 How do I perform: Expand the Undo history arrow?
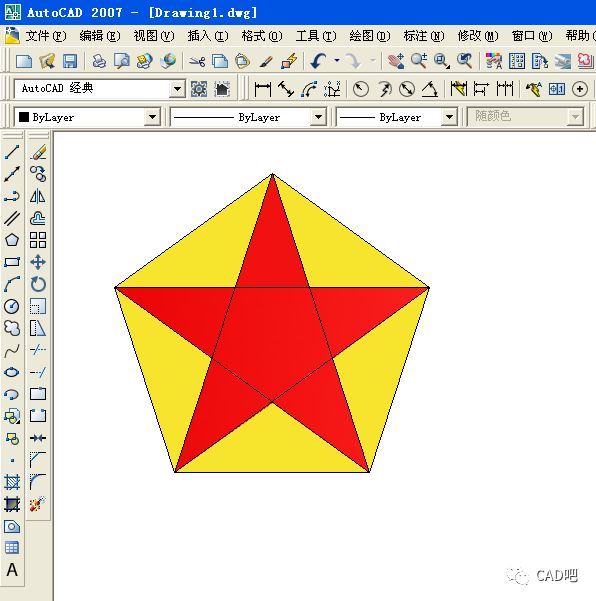pyautogui.click(x=337, y=61)
